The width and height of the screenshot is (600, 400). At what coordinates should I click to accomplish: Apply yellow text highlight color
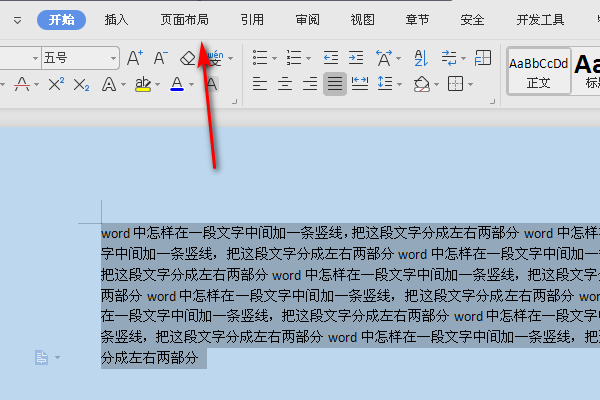[143, 84]
